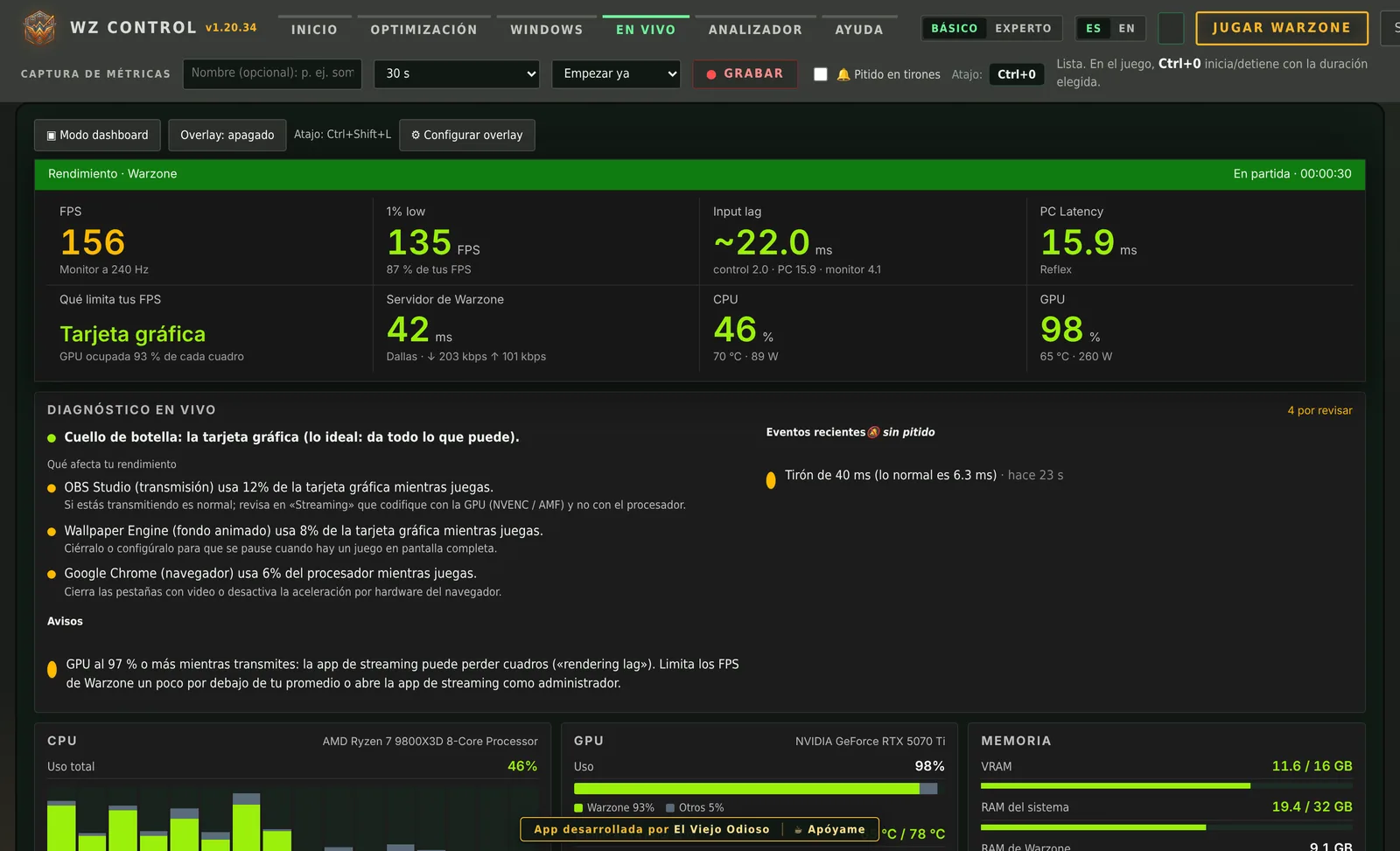
Task: Open the 30 s duration dropdown
Action: (x=457, y=73)
